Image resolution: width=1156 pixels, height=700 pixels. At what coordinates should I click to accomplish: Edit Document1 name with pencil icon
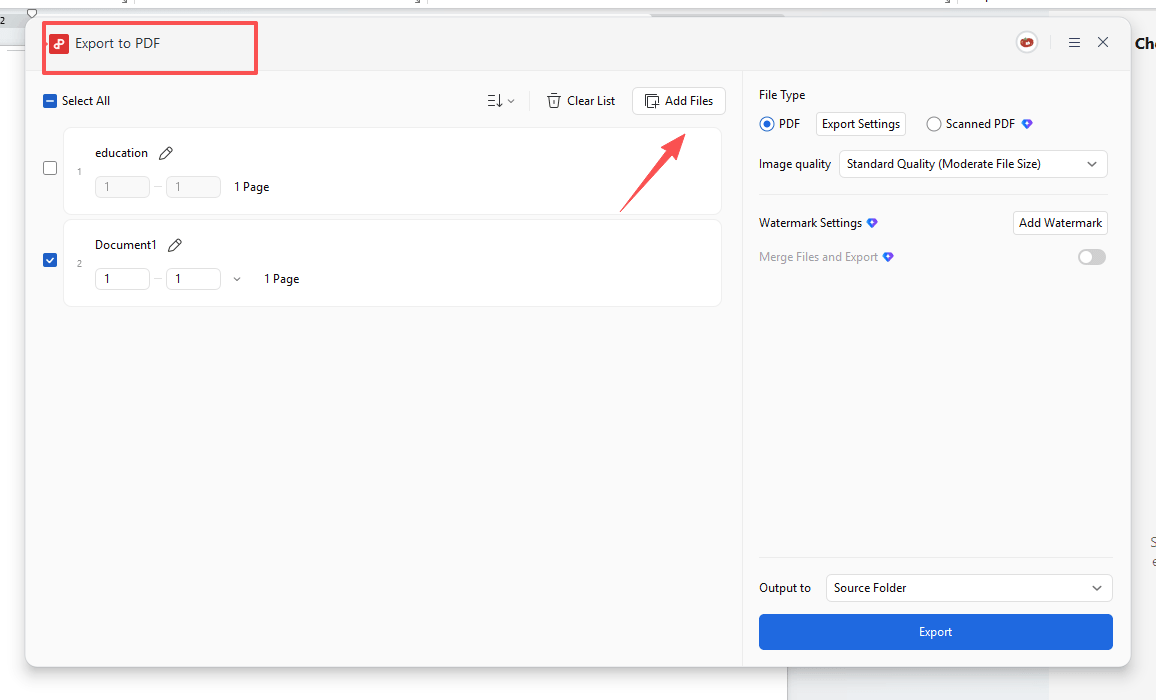click(175, 246)
